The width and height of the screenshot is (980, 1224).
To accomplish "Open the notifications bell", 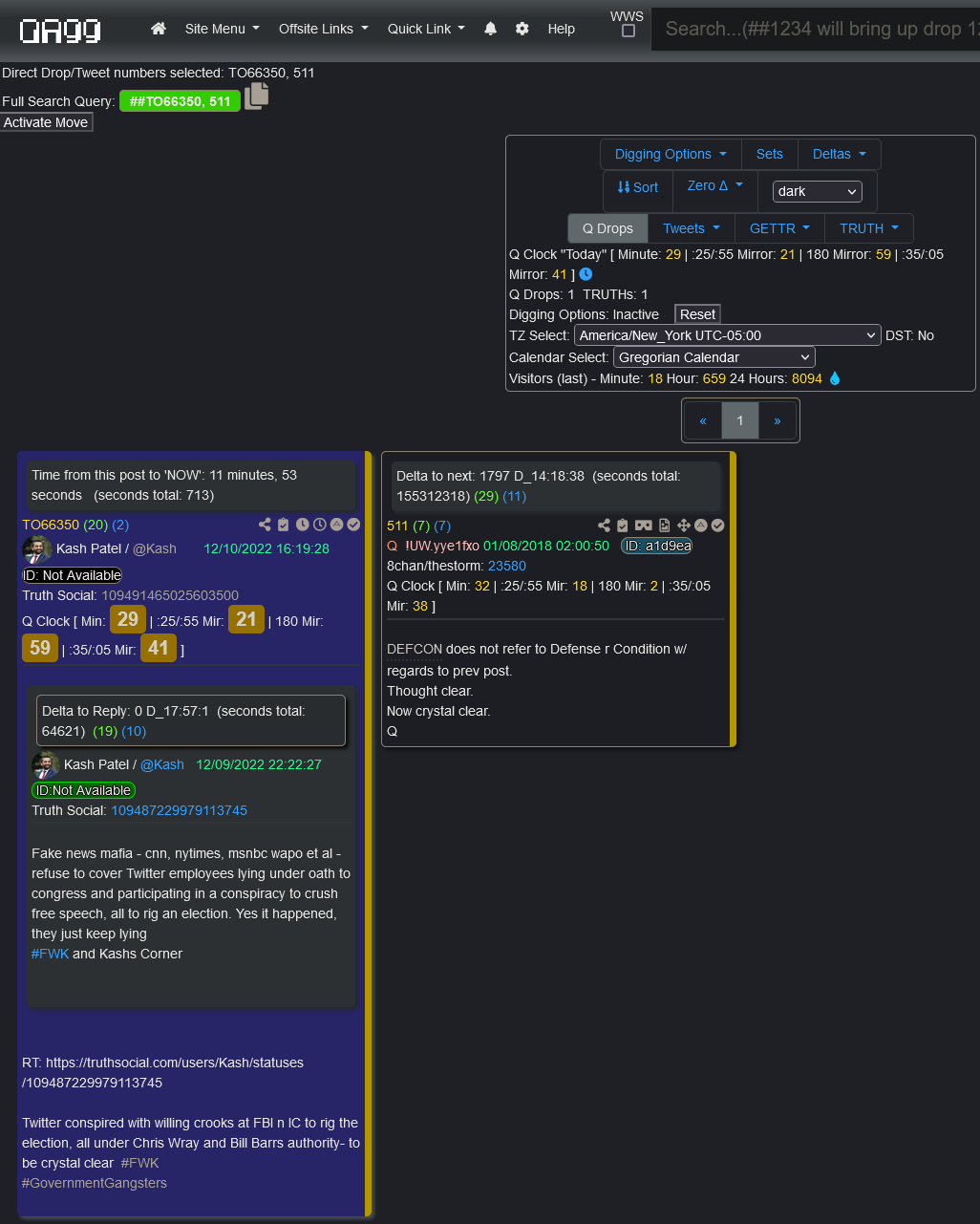I will 490,29.
